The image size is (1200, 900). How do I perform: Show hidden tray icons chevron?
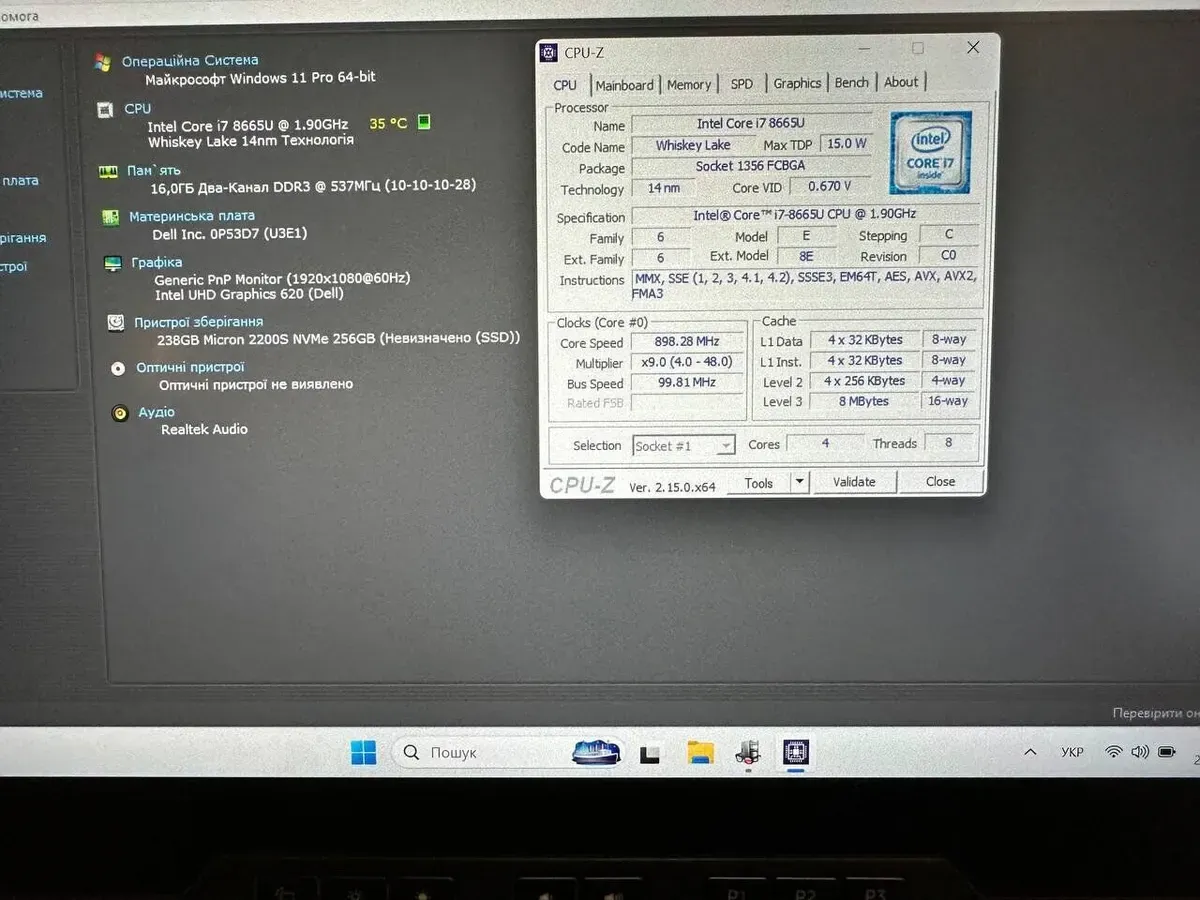1030,752
